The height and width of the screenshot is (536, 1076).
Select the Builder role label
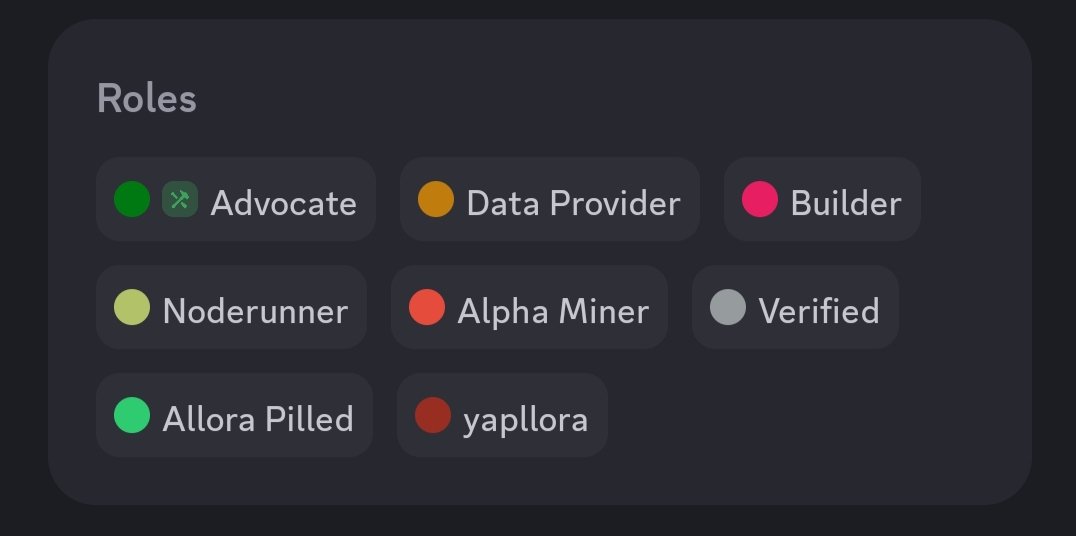pos(846,203)
